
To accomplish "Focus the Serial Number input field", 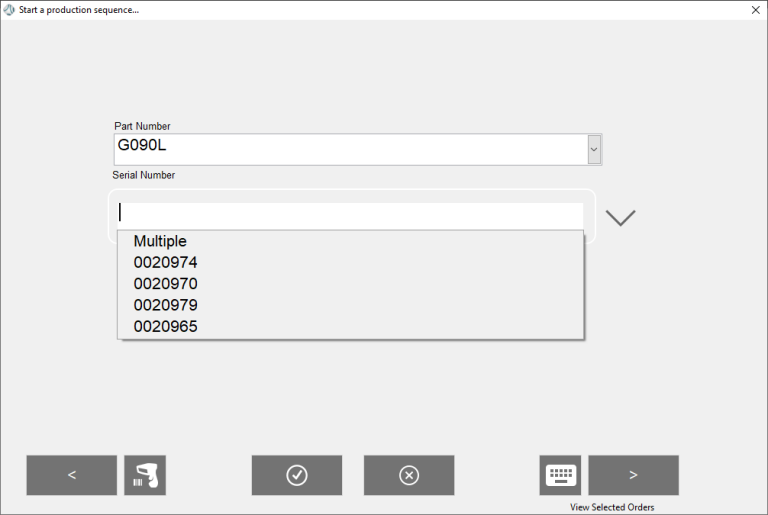I will click(x=350, y=216).
